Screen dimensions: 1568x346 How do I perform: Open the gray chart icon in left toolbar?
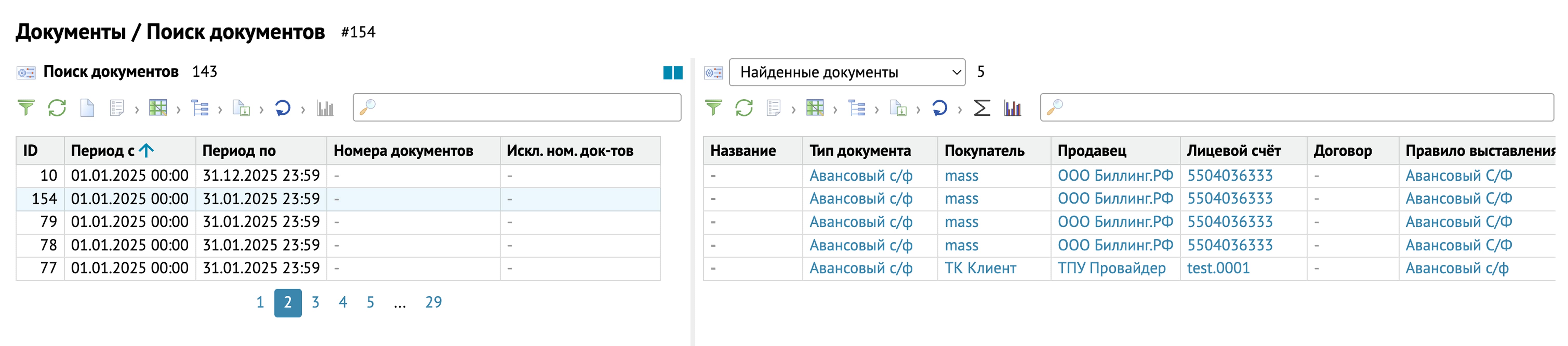[x=325, y=108]
